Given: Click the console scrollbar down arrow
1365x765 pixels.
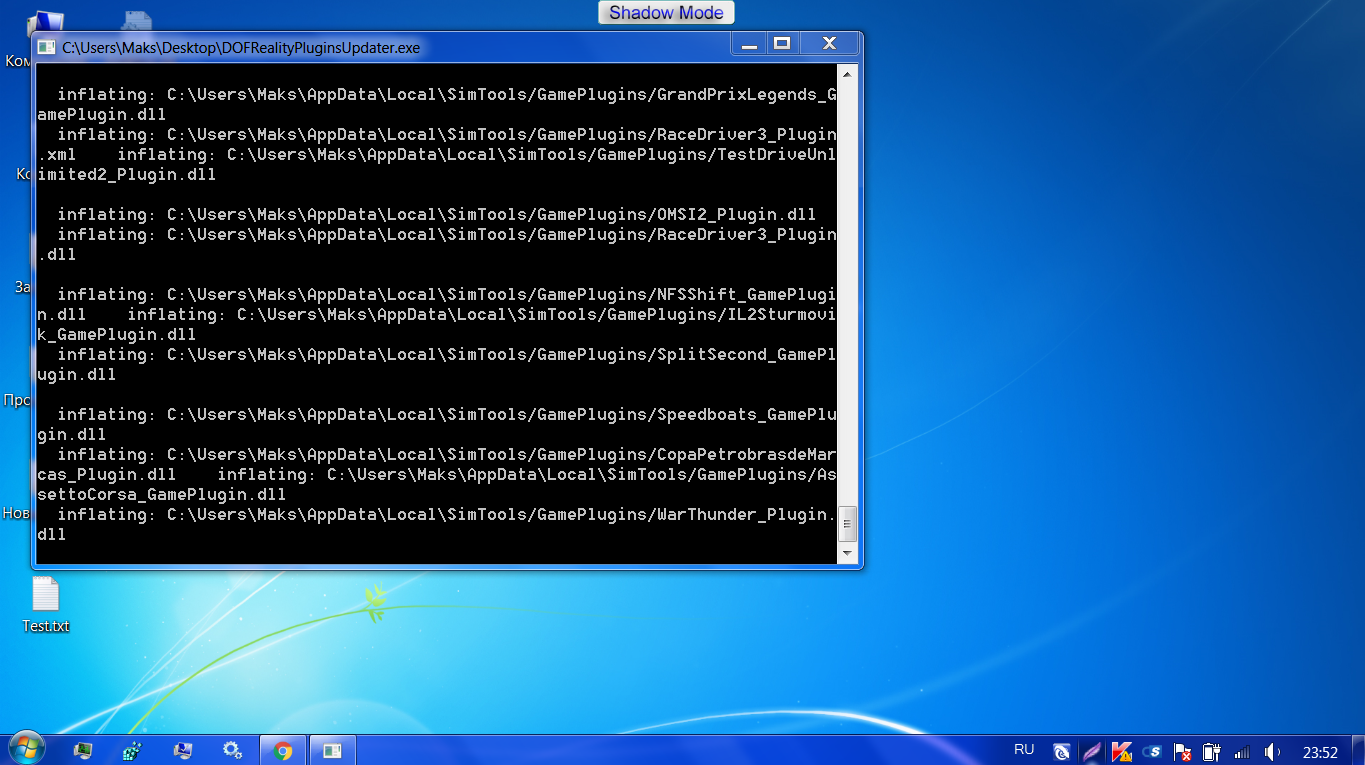Looking at the screenshot, I should tap(847, 552).
